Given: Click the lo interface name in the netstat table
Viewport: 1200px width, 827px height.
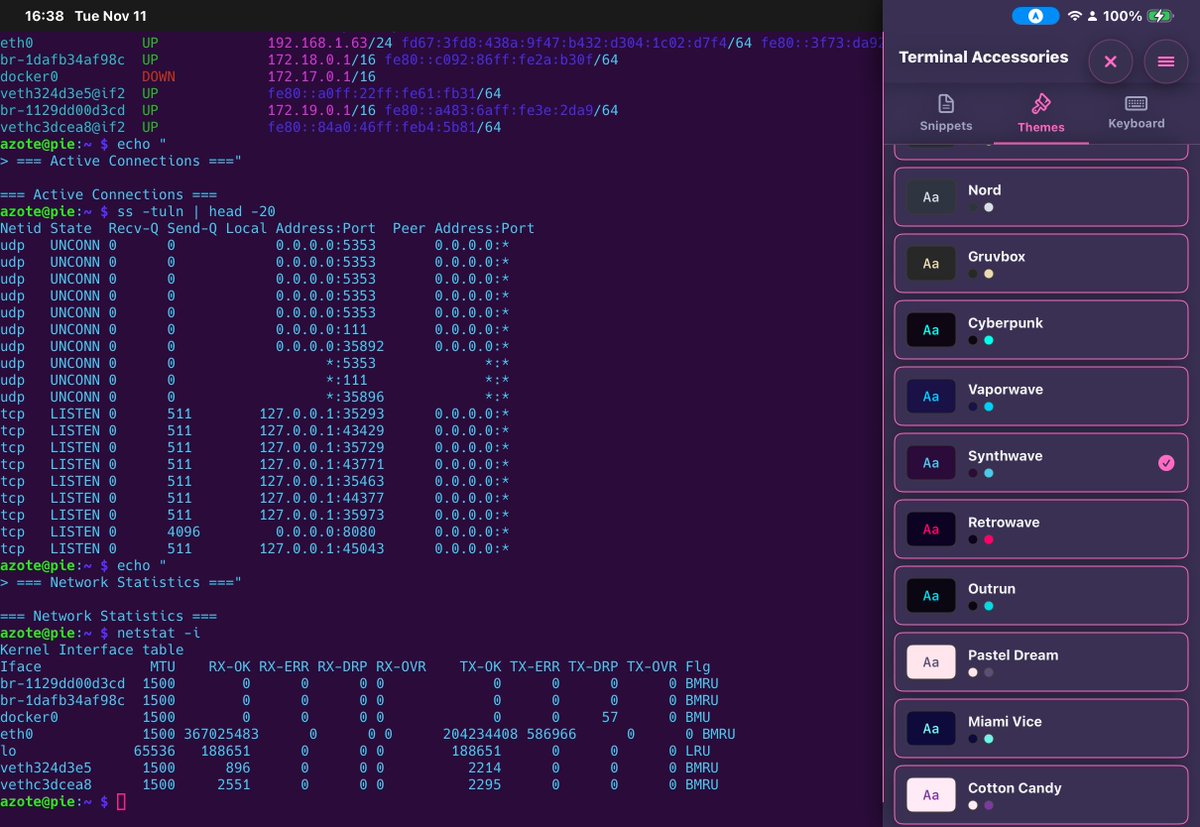Looking at the screenshot, I should 8,751.
